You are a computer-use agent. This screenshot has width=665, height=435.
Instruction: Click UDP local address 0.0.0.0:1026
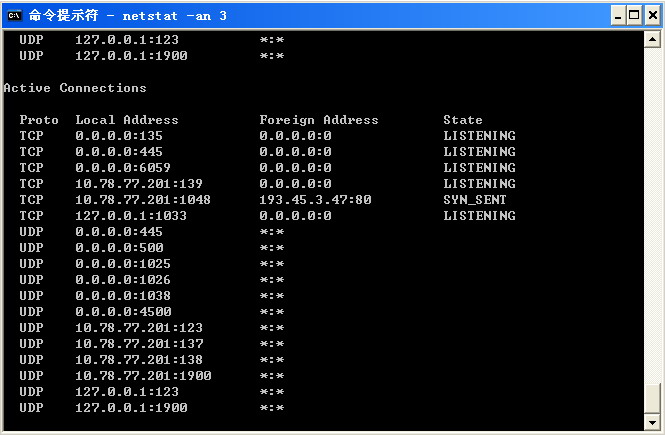click(123, 280)
